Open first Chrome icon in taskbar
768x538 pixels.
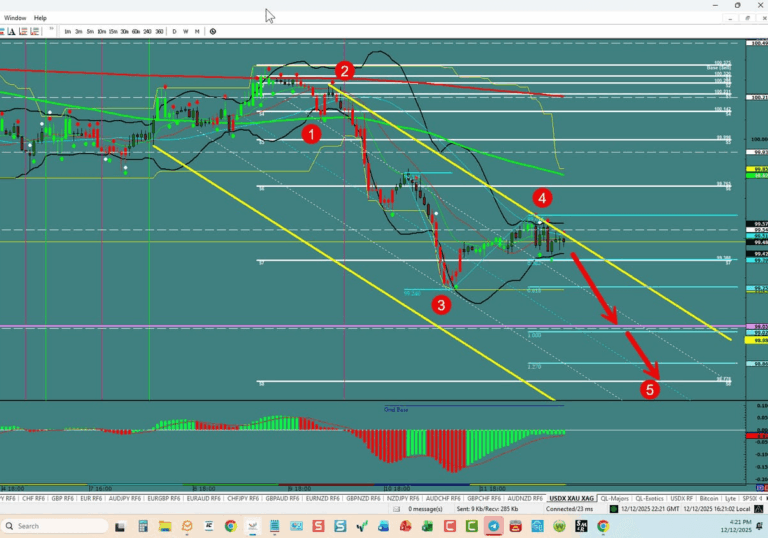click(x=230, y=526)
